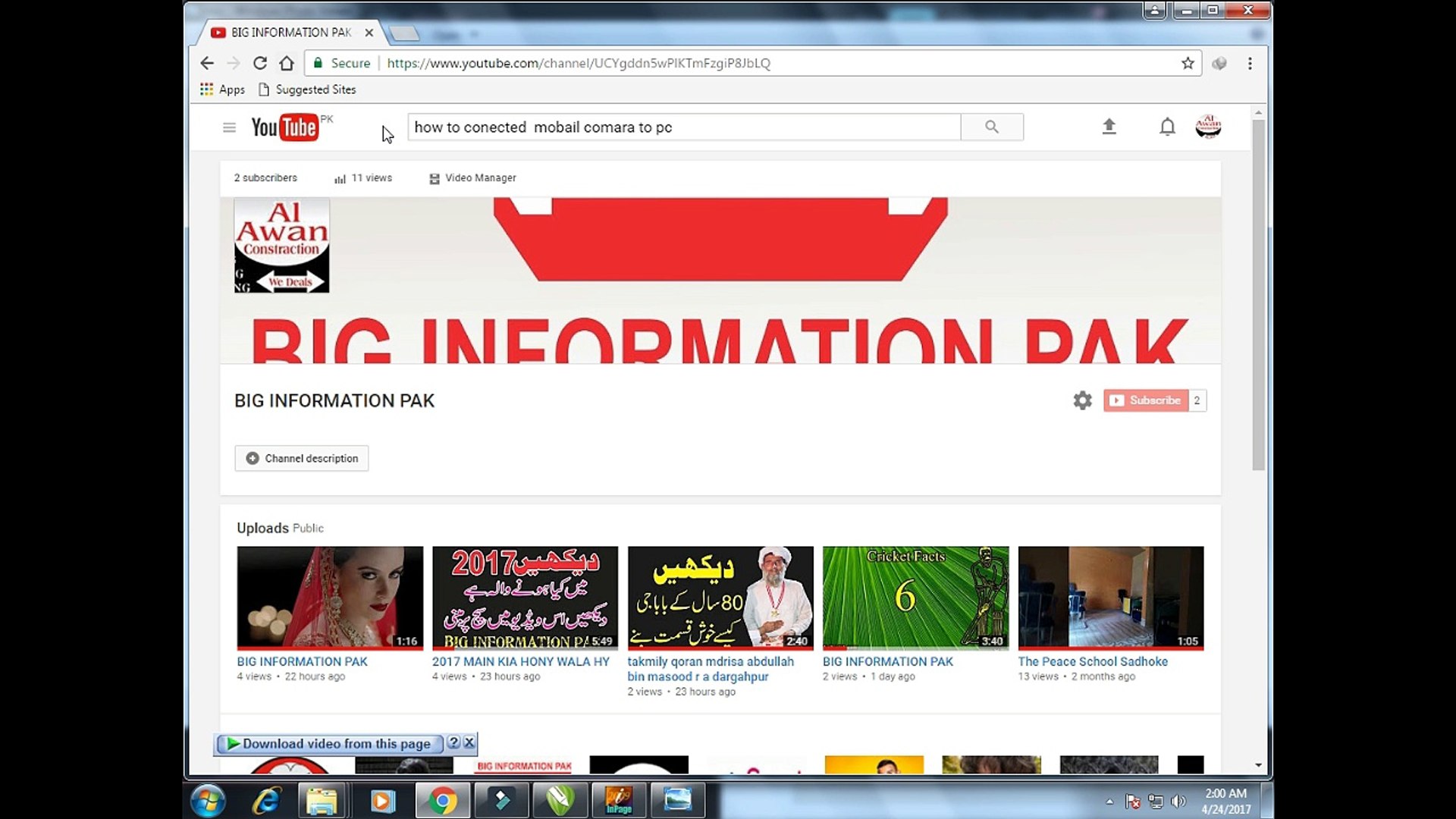Open the video upload icon
This screenshot has height=819, width=1456.
tap(1109, 127)
